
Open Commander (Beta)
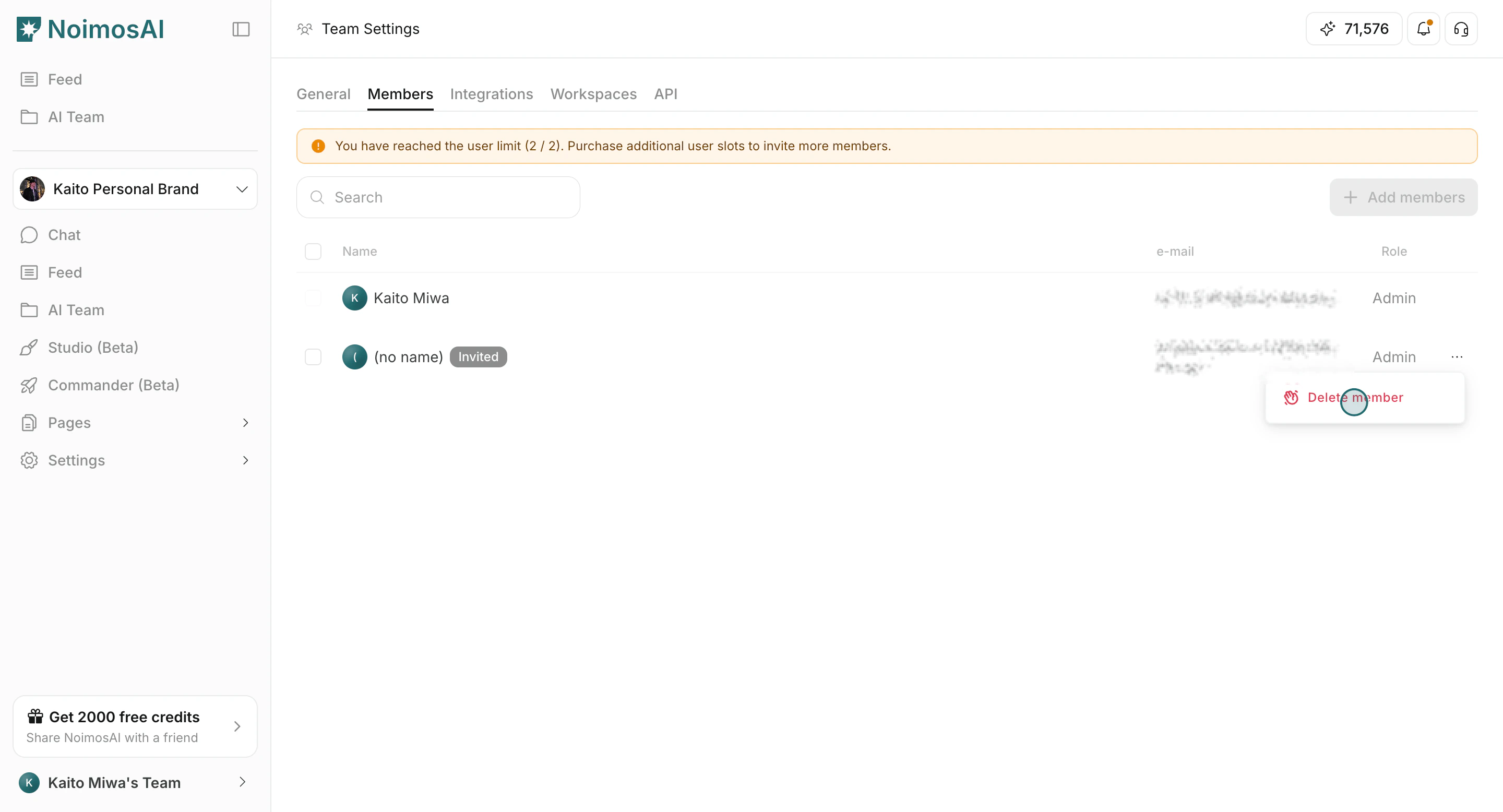[x=113, y=385]
